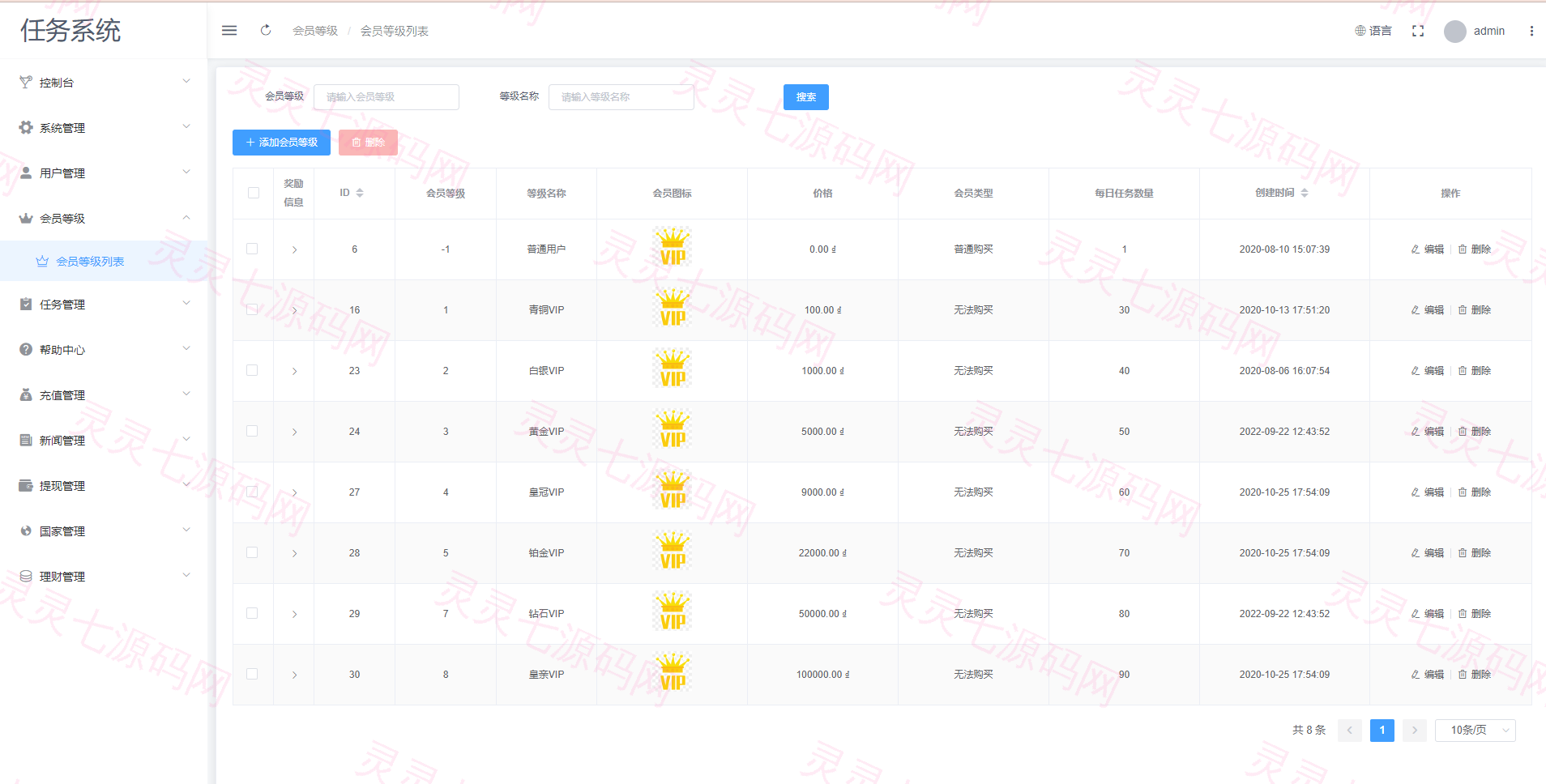
Task: Edit the 普通用户 level row
Action: (x=1428, y=249)
